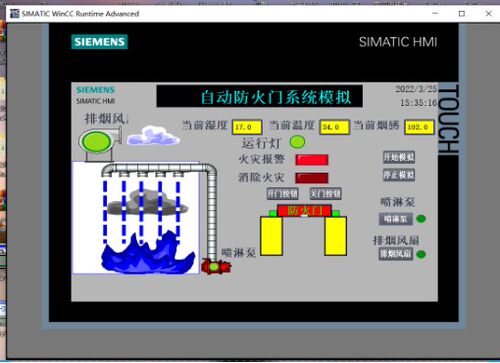Click the 开始模拟 start simulation button

pyautogui.click(x=399, y=157)
